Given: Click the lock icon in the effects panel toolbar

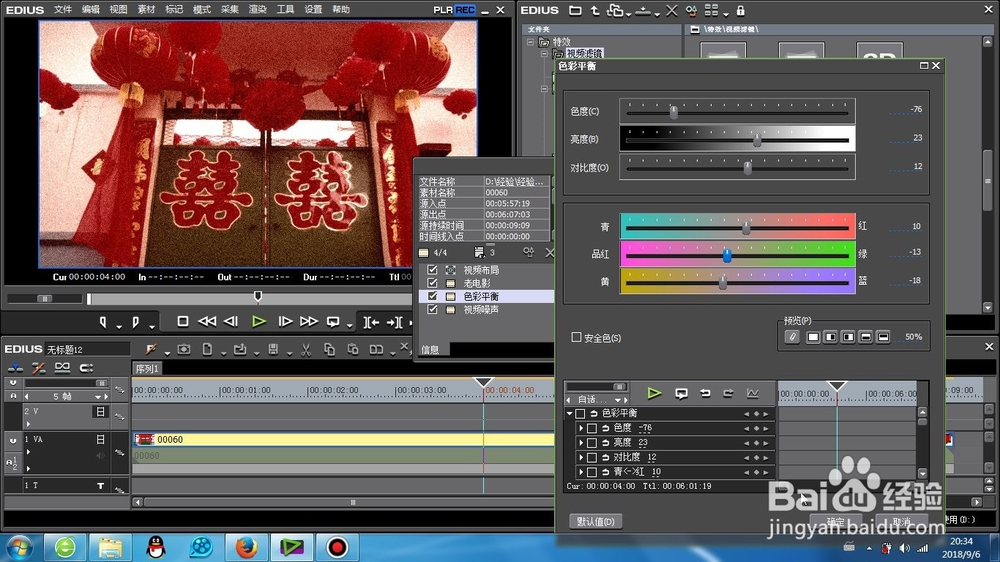Looking at the screenshot, I should tap(740, 10).
